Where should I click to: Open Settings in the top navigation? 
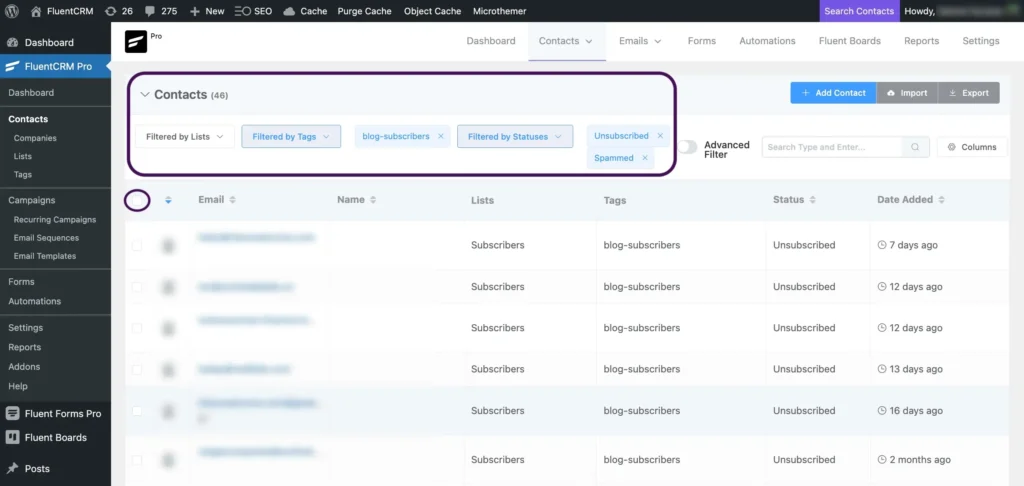click(x=981, y=41)
